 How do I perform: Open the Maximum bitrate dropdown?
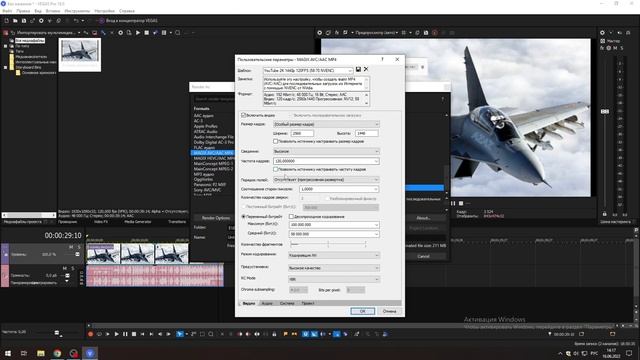[x=334, y=225]
